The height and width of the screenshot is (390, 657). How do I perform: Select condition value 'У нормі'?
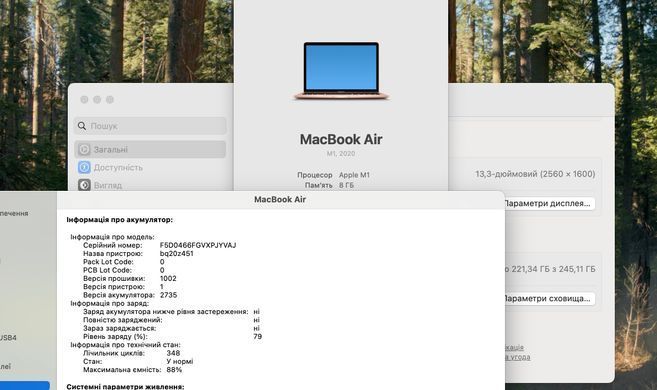point(180,361)
